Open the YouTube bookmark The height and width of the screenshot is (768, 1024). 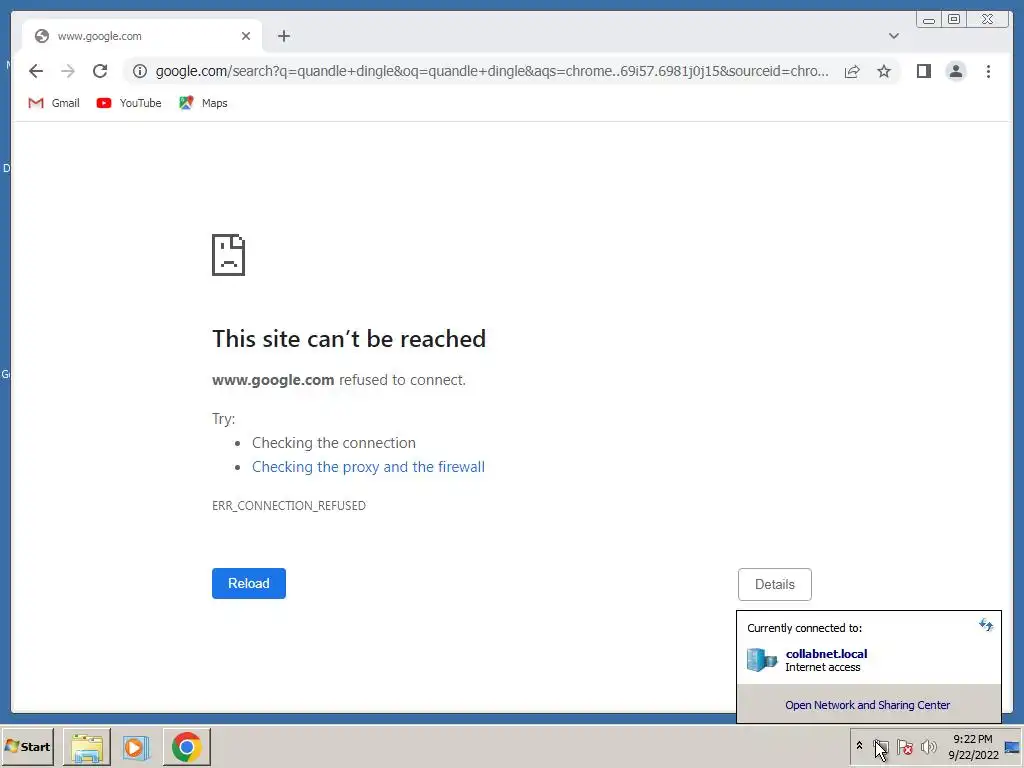[x=129, y=103]
